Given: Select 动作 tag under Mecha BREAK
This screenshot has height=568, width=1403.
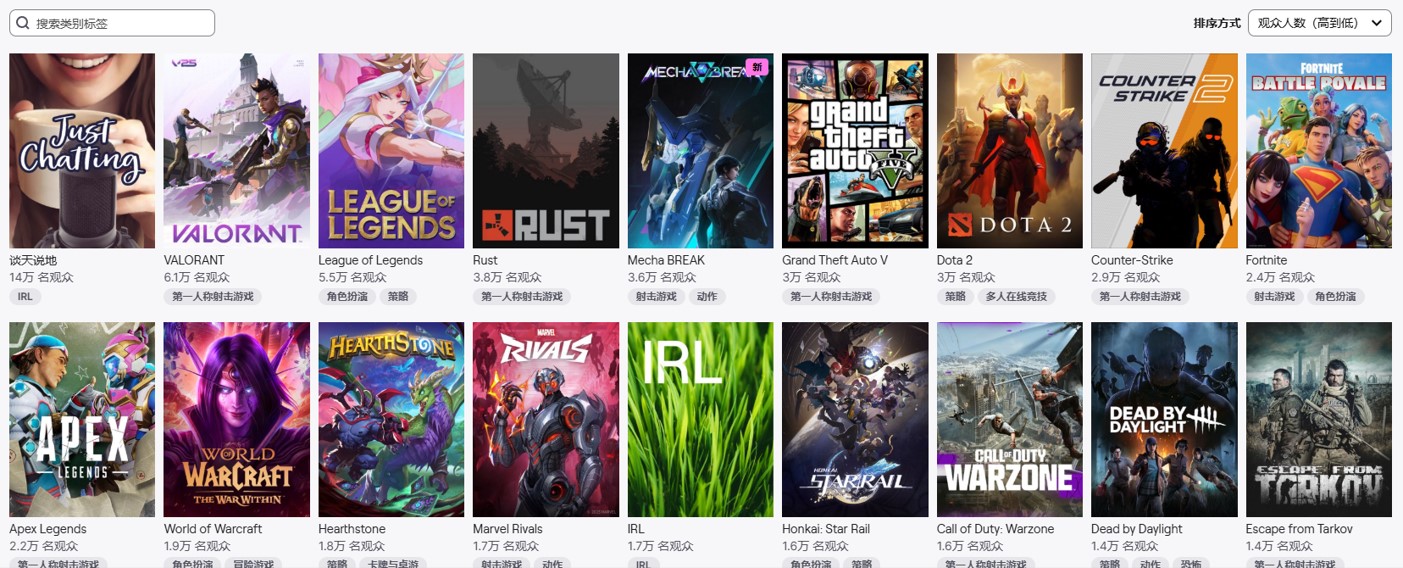Looking at the screenshot, I should (x=707, y=297).
